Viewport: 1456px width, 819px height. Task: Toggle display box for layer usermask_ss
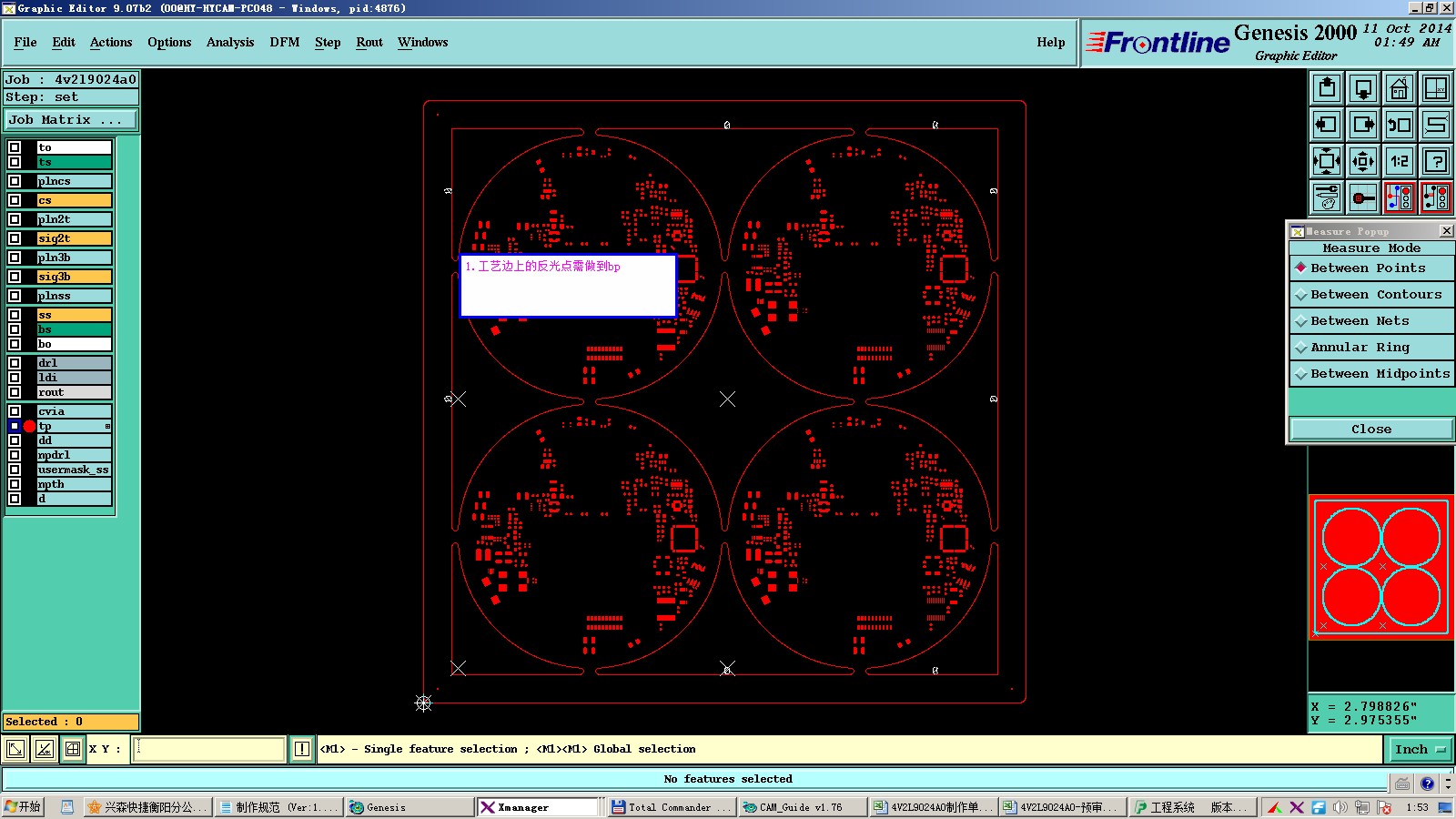15,470
